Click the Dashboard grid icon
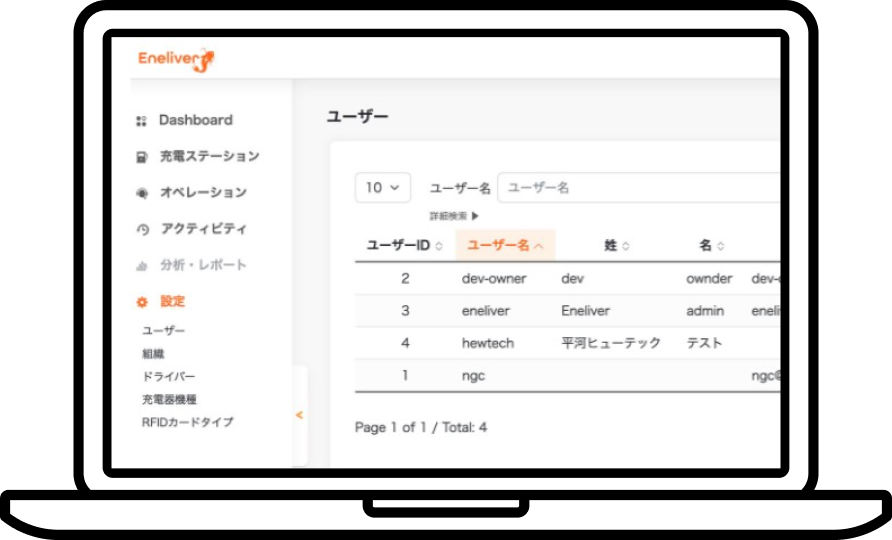 (x=141, y=121)
